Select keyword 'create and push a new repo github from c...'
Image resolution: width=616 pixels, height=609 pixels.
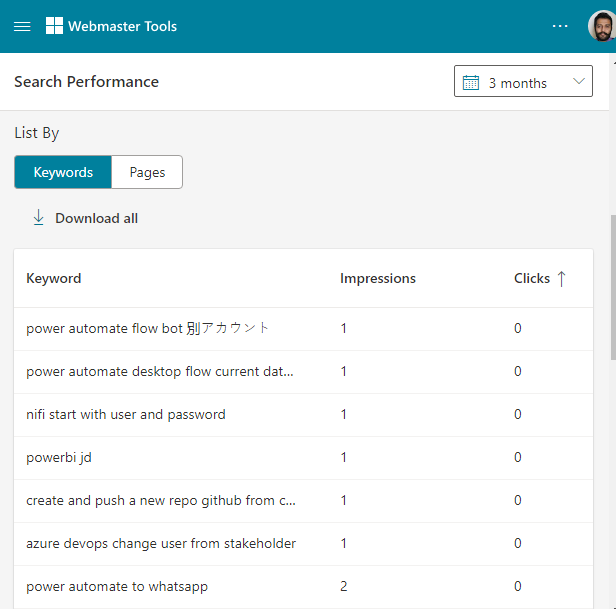pyautogui.click(x=161, y=501)
